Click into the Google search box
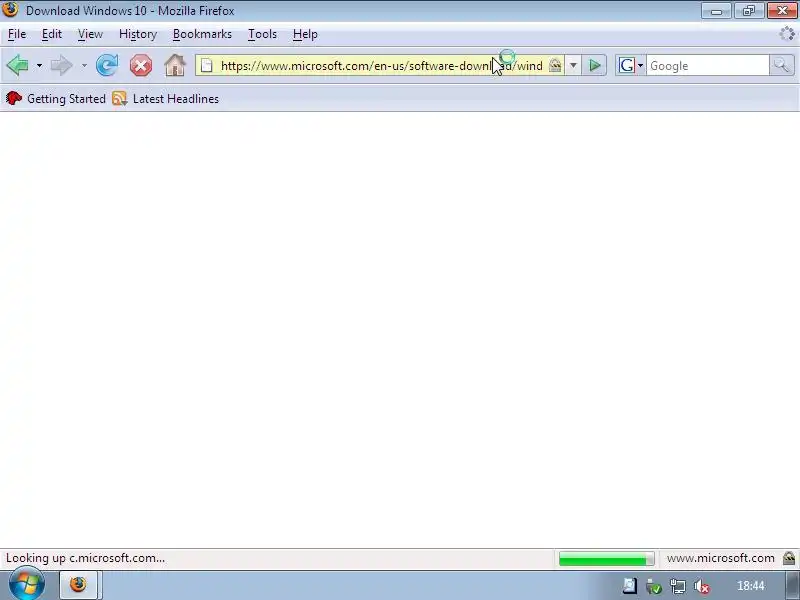Image resolution: width=800 pixels, height=600 pixels. point(707,66)
